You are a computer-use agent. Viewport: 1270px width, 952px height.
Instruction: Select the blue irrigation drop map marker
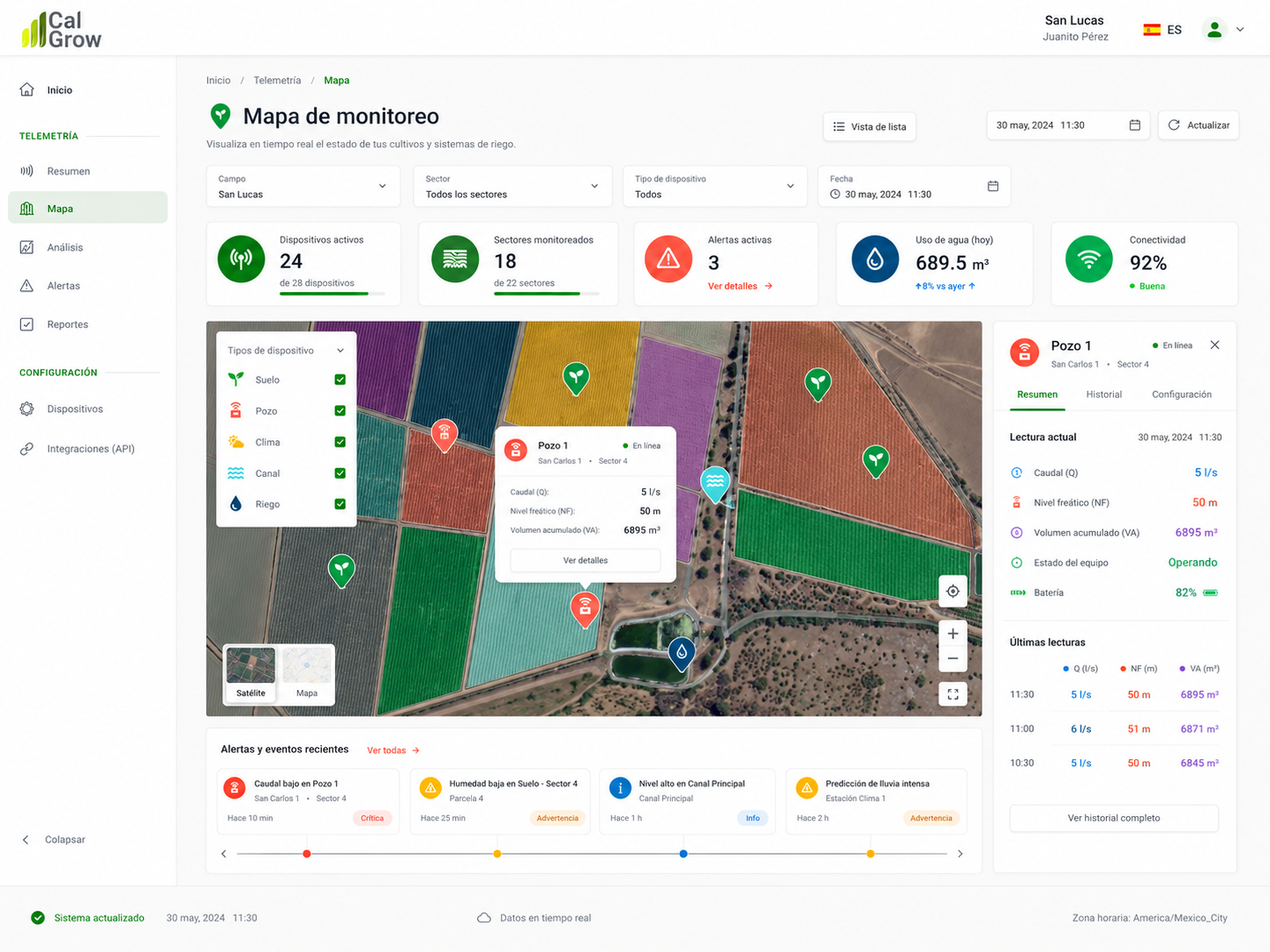click(681, 653)
